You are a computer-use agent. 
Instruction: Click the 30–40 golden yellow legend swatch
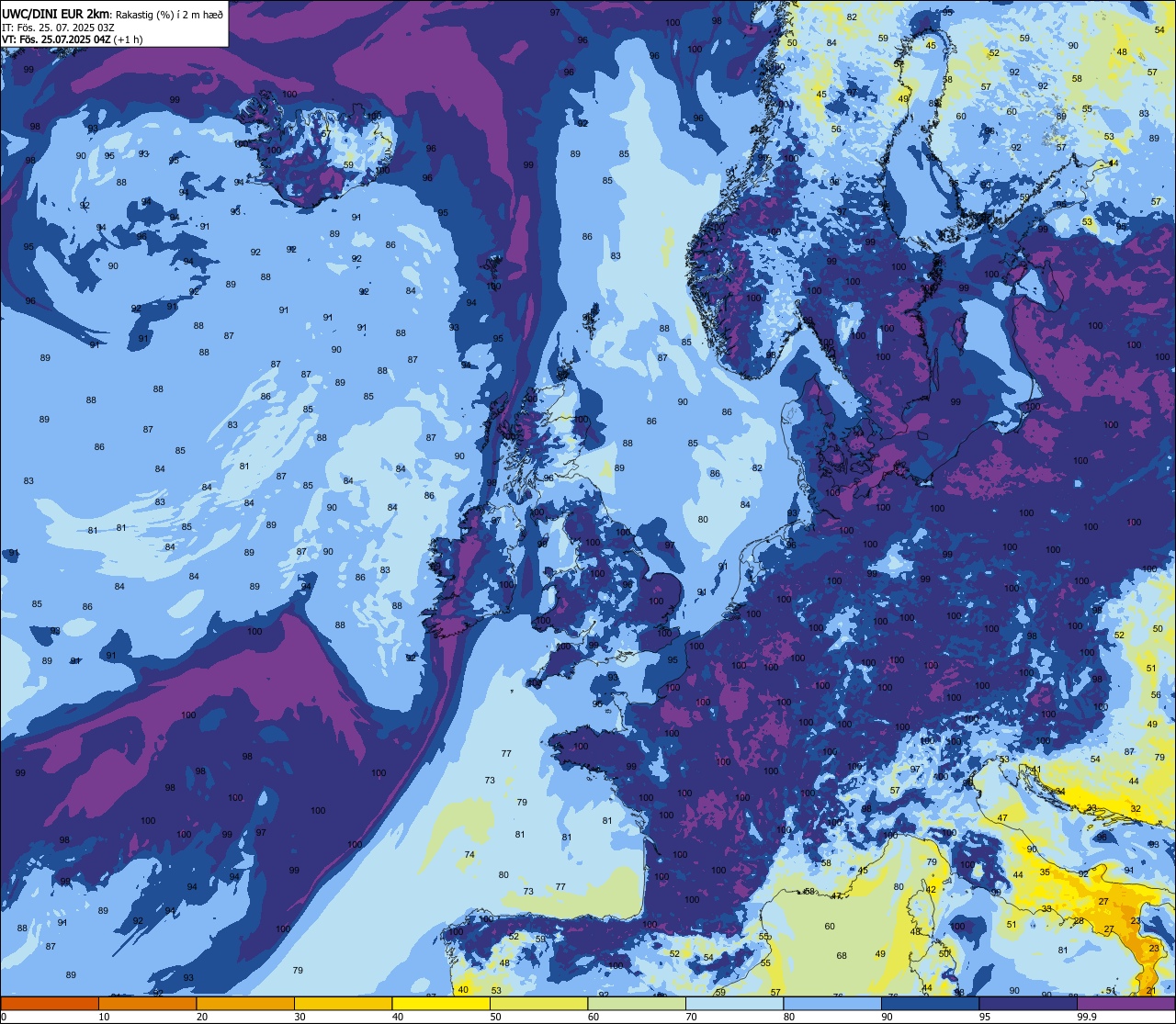(343, 1003)
